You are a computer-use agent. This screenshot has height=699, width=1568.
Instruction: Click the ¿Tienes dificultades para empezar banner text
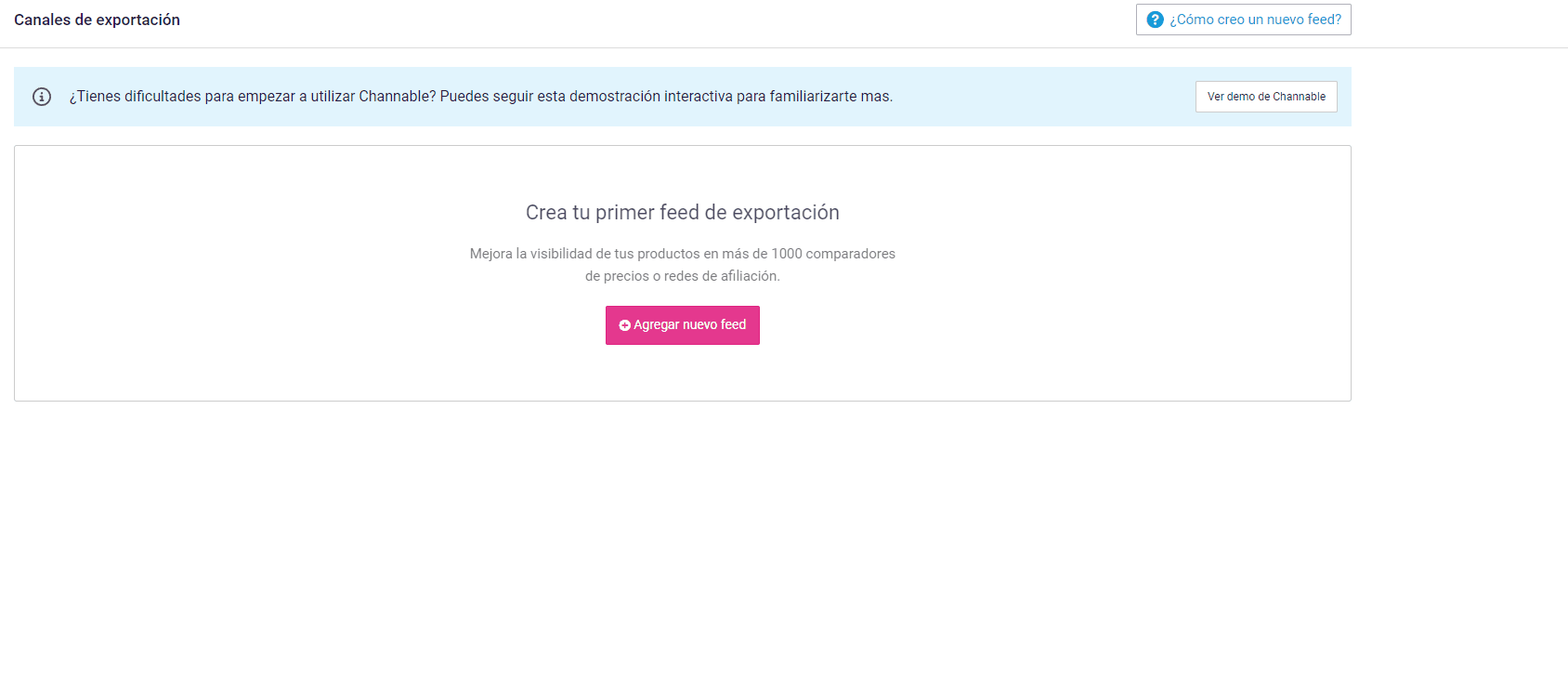click(481, 97)
